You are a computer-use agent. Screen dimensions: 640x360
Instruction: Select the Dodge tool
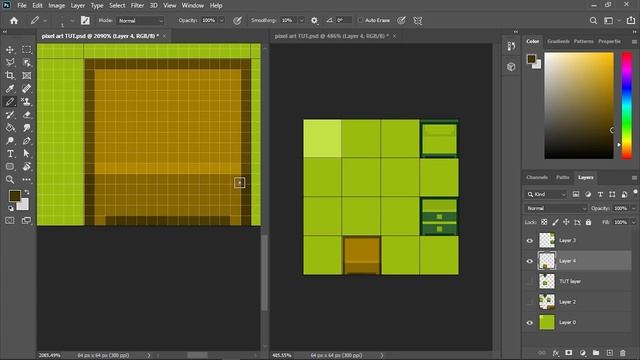coord(10,141)
